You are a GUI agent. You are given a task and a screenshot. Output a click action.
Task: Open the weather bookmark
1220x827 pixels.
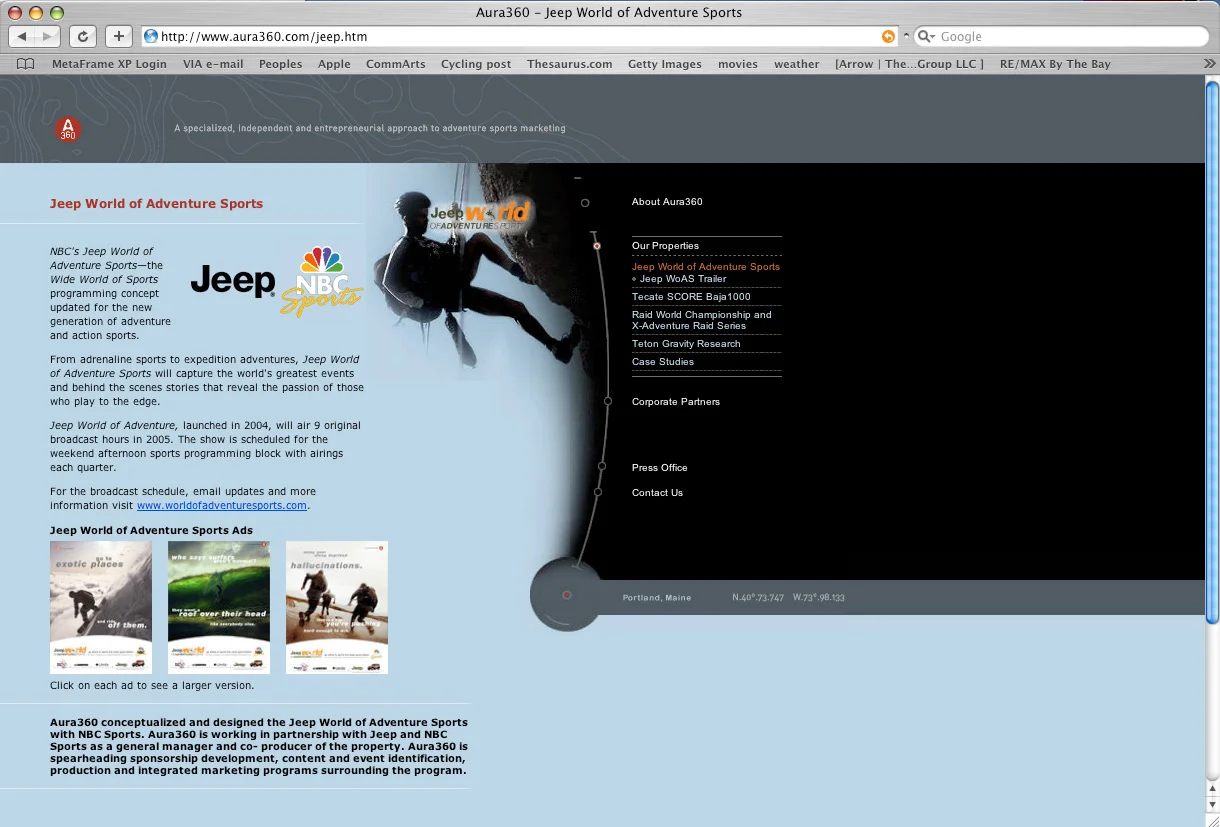(796, 64)
